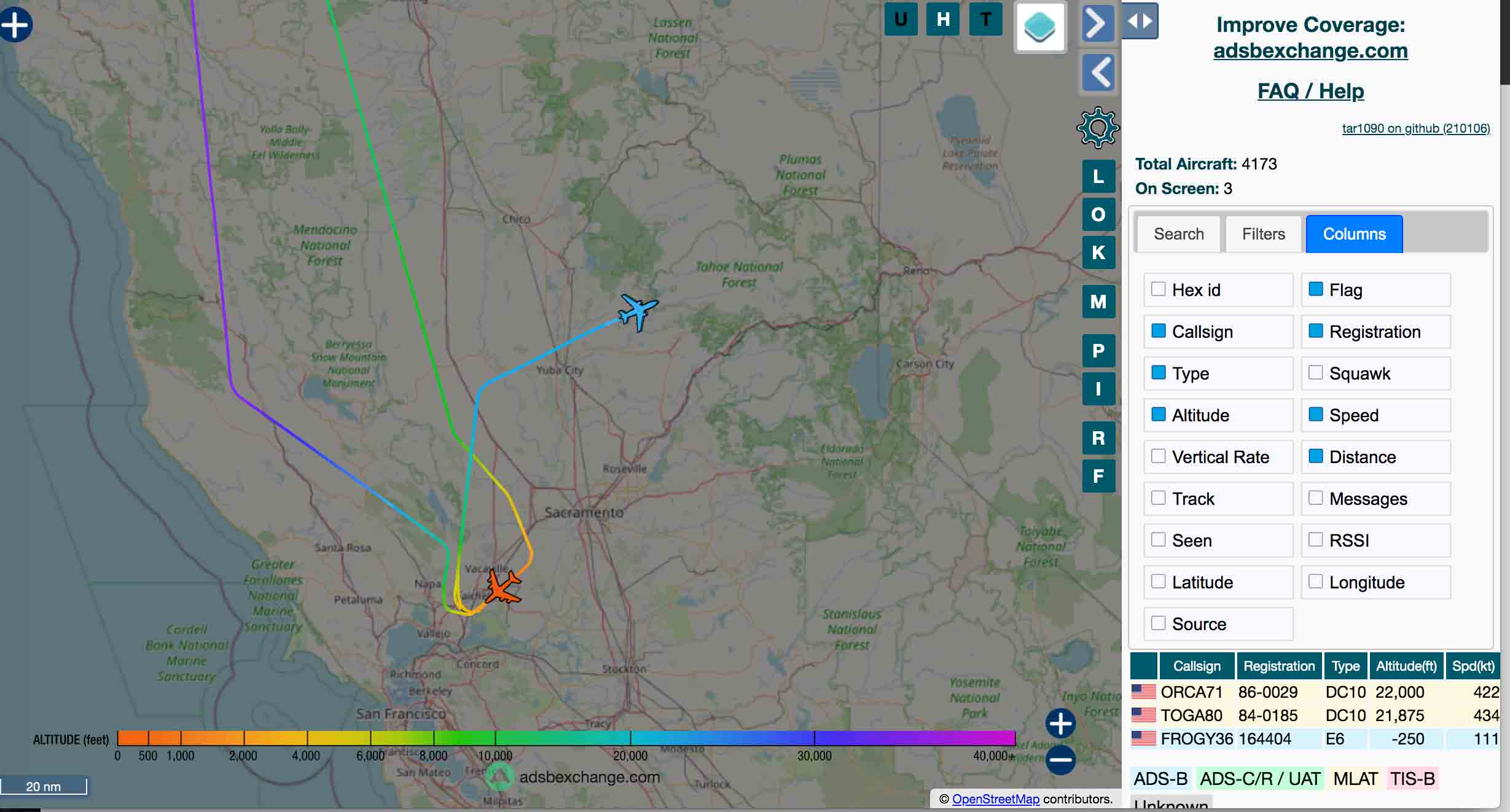Enable the Vertical Rate column

point(1158,456)
